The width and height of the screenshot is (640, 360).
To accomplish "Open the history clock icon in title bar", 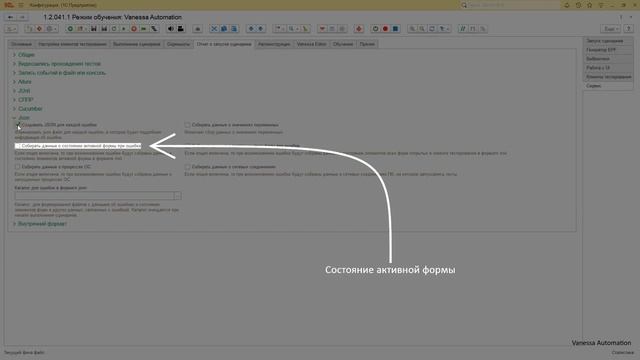I will [x=578, y=5].
